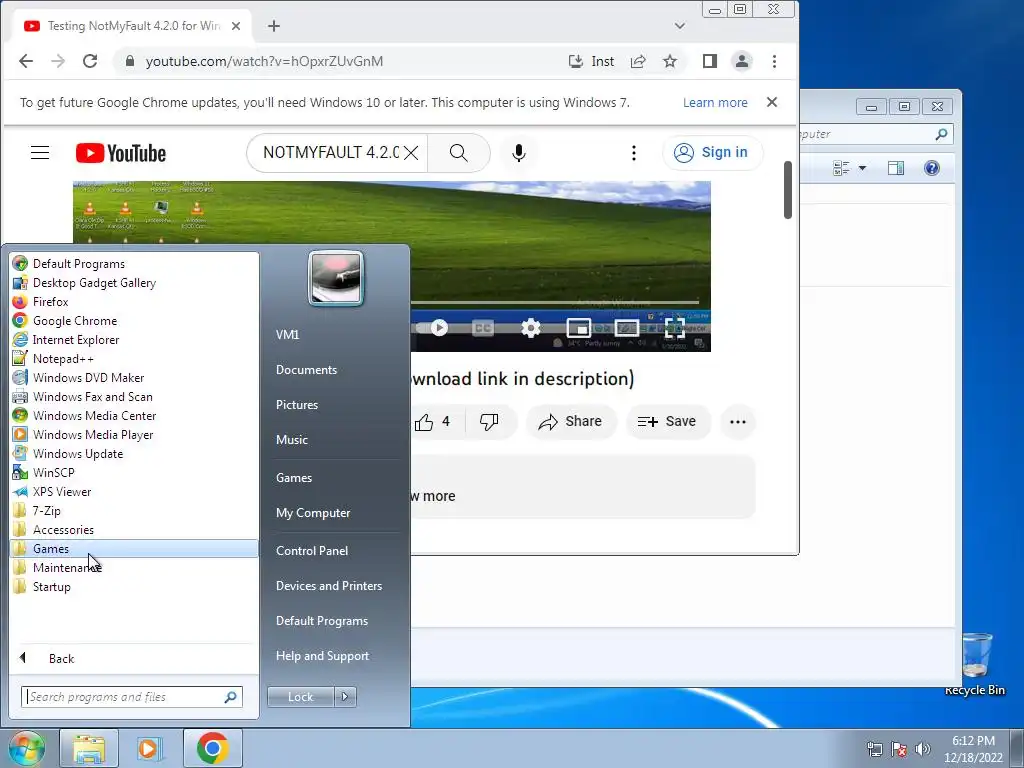Screen dimensions: 1024x768
Task: Start voice search with microphone
Action: (519, 153)
